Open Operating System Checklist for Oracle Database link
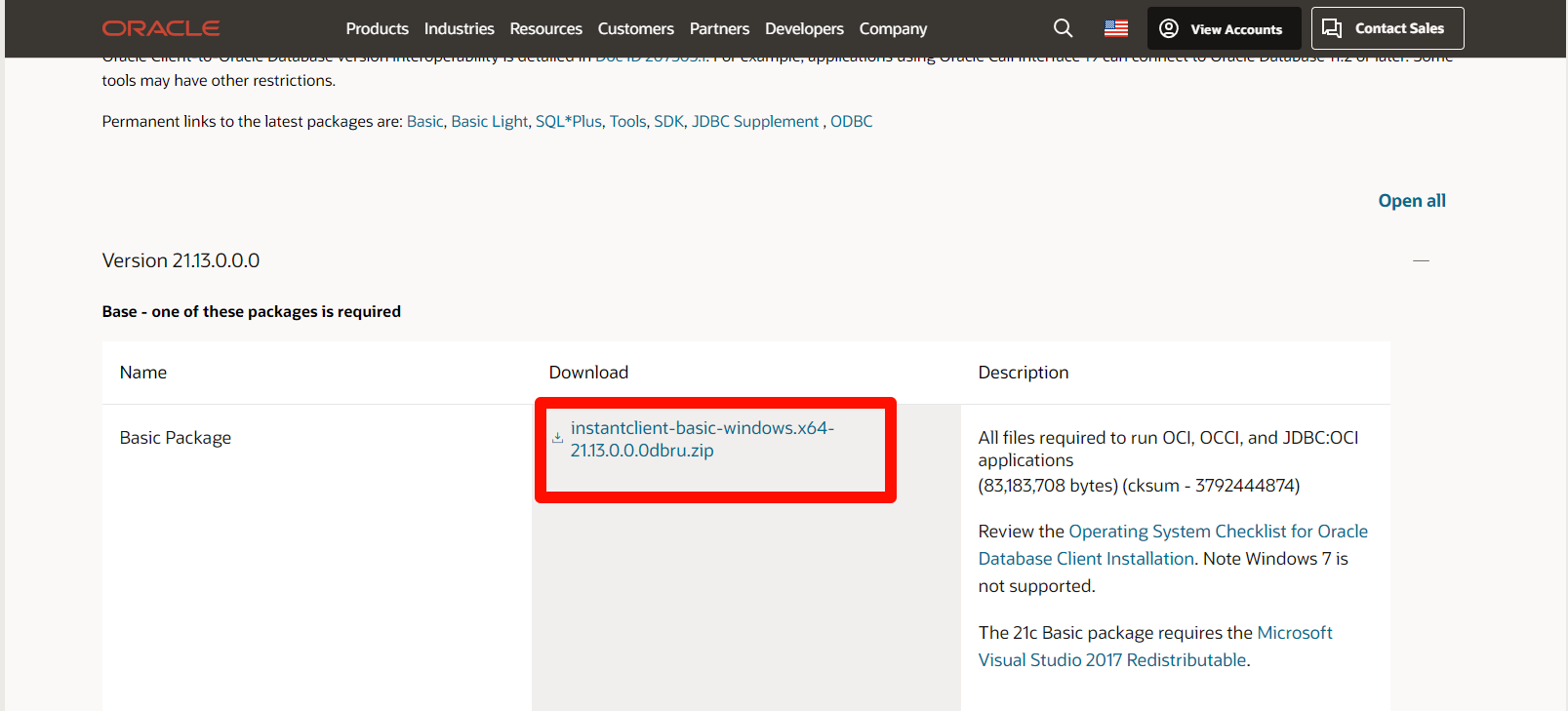Image resolution: width=1568 pixels, height=711 pixels. pos(1173,545)
